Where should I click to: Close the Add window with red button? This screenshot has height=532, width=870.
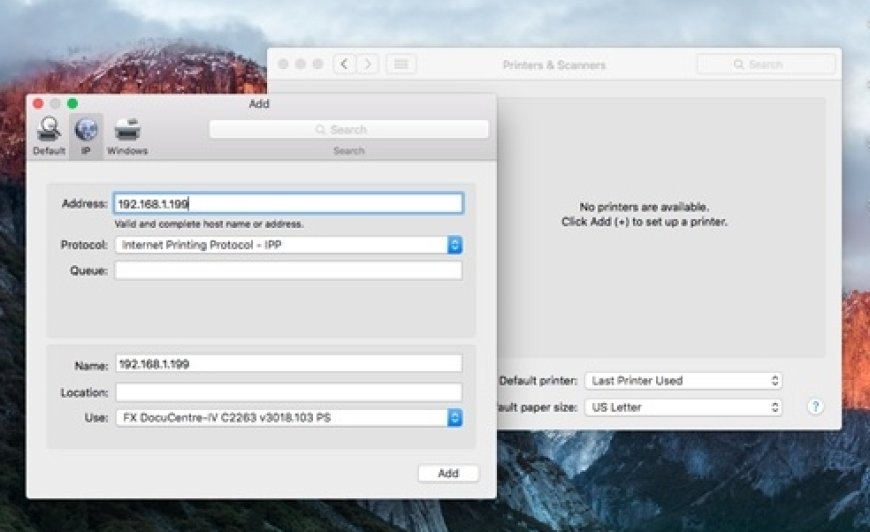pos(38,103)
